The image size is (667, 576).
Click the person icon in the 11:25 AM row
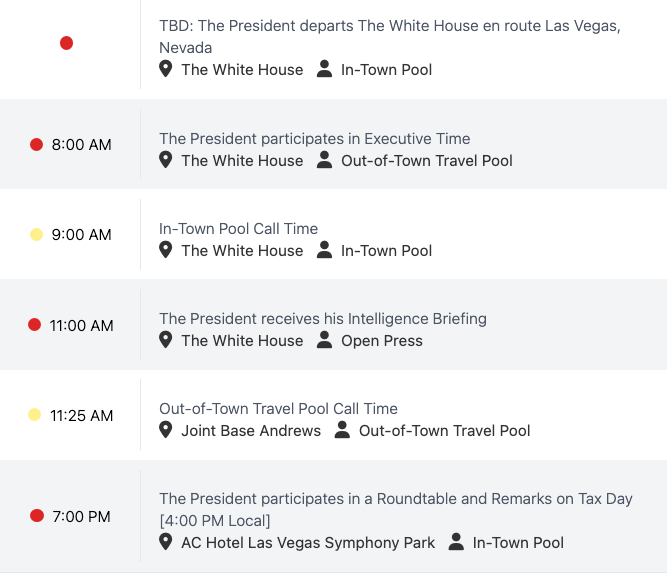[342, 431]
